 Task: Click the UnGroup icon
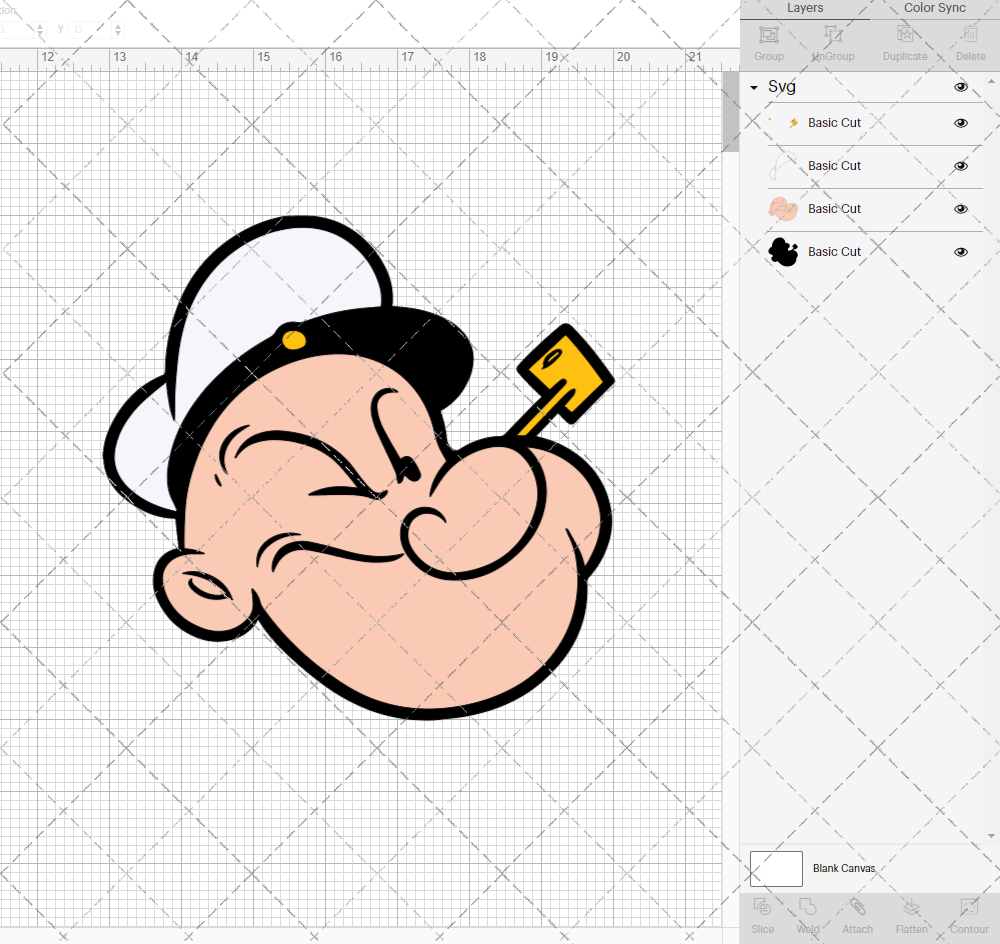pos(833,34)
